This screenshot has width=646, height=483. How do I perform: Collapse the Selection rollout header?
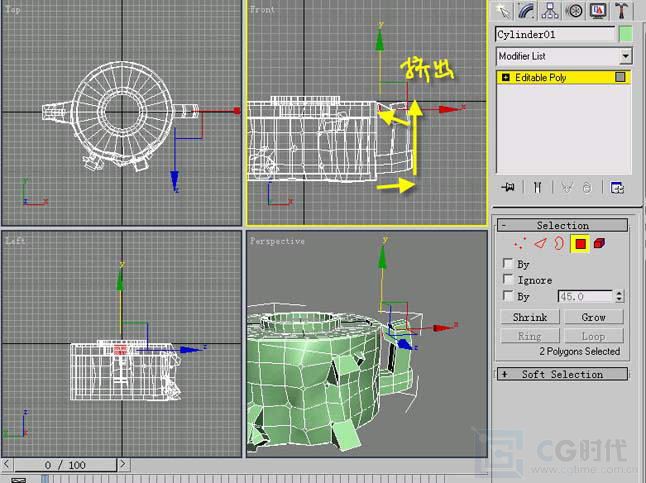(x=562, y=225)
